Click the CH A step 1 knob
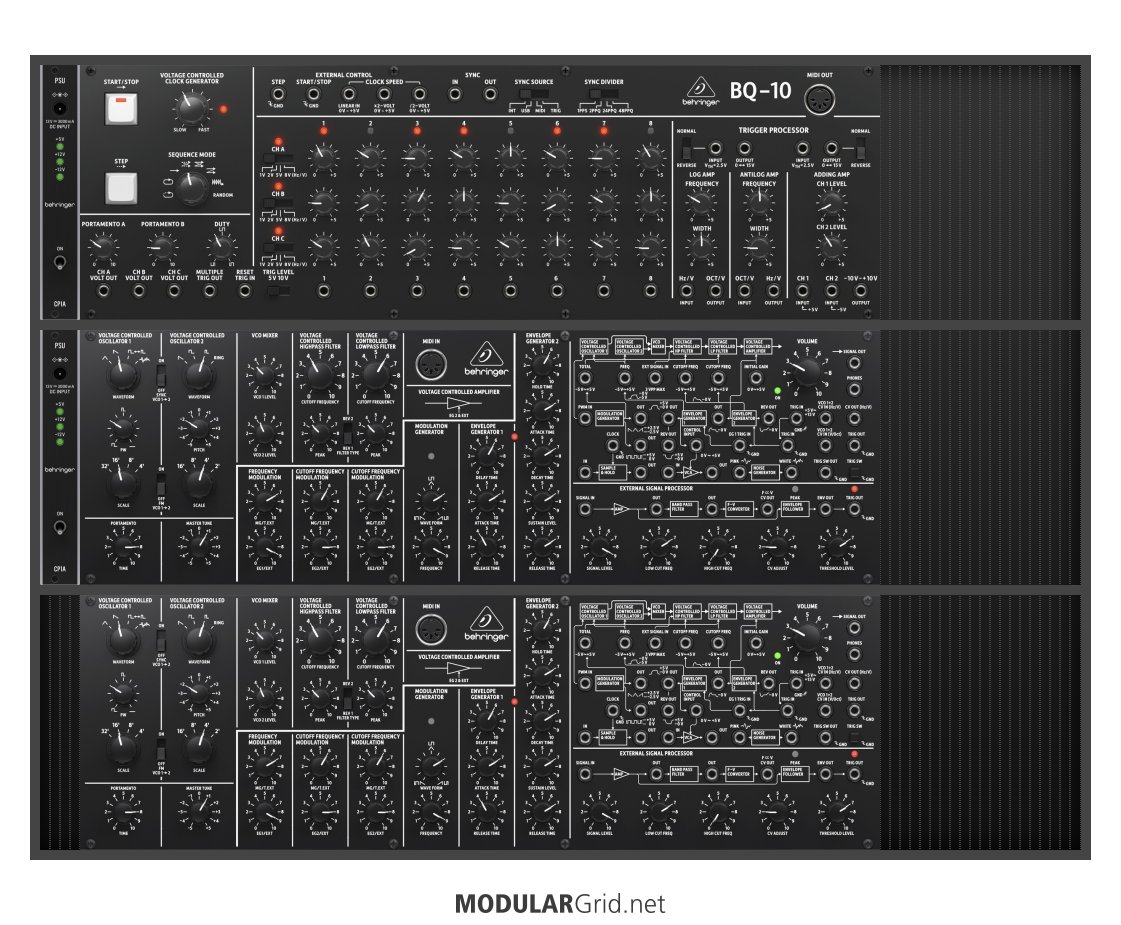This screenshot has height=925, width=1121. (x=323, y=157)
